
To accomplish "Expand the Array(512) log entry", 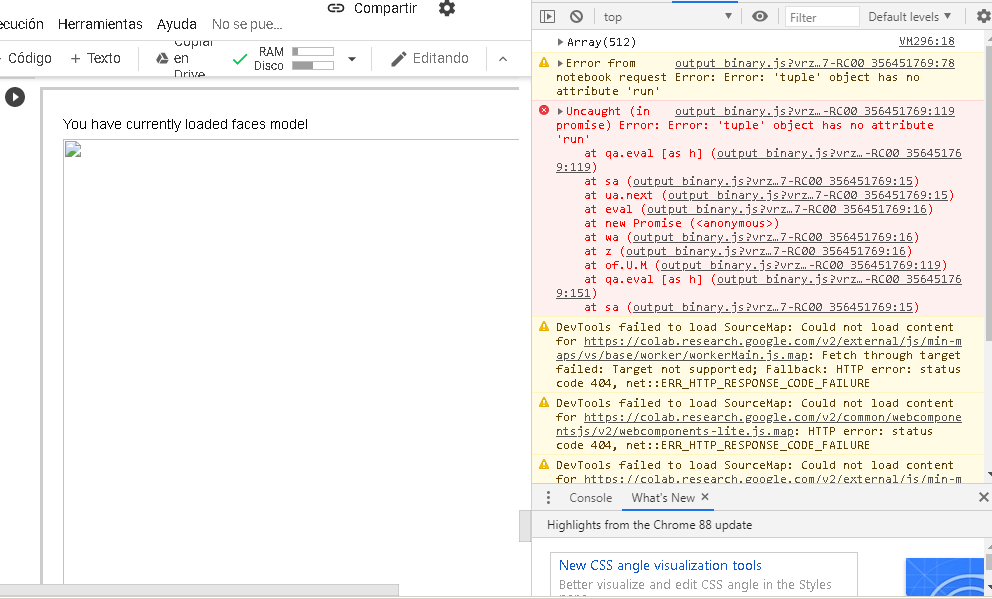I will pos(560,42).
